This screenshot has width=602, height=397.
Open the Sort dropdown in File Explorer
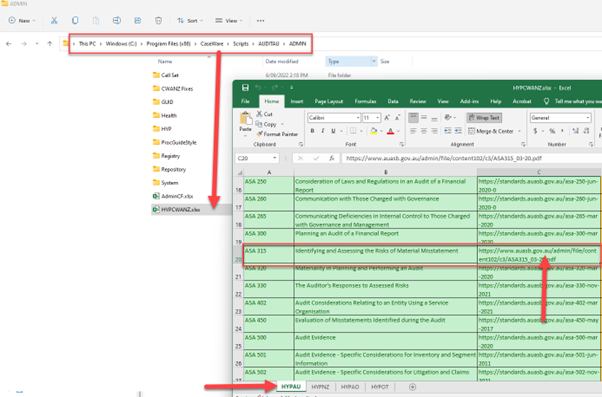(x=190, y=20)
